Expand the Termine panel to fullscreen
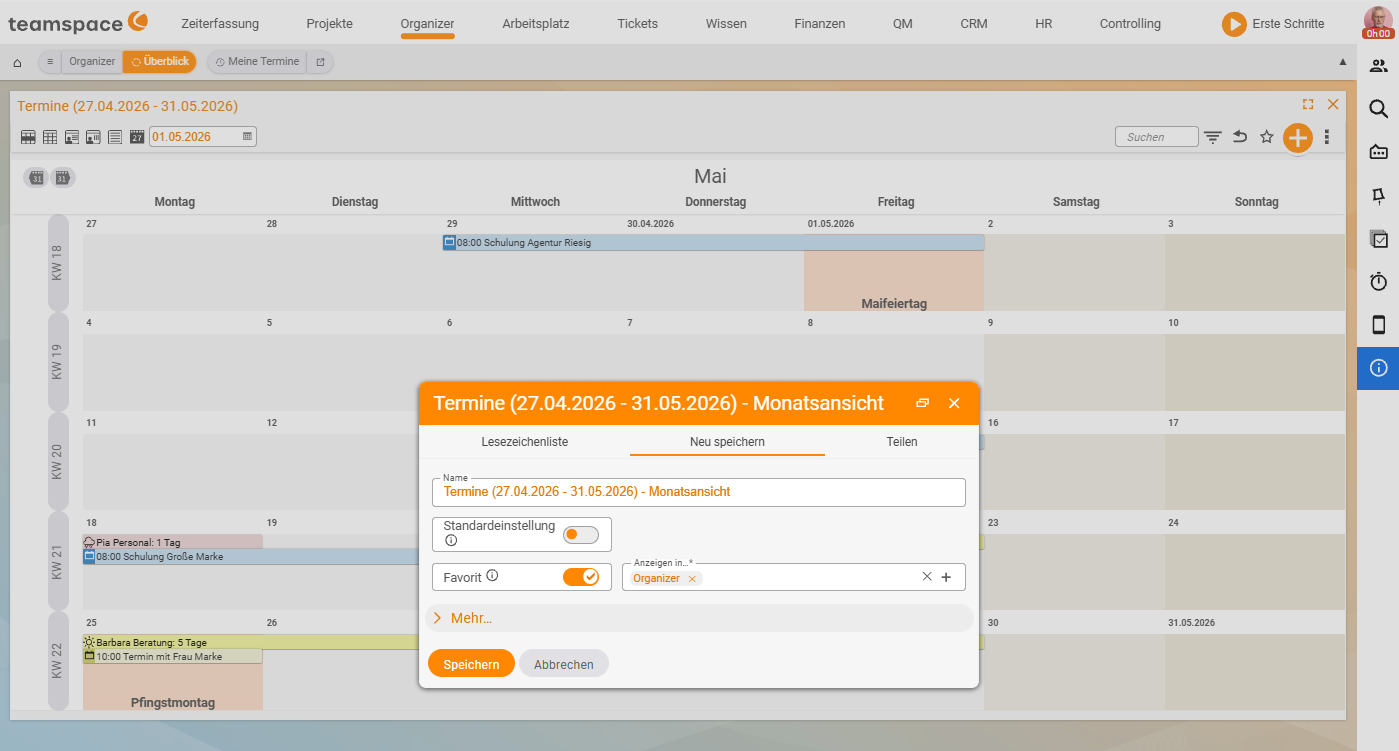1399x751 pixels. (x=1308, y=104)
